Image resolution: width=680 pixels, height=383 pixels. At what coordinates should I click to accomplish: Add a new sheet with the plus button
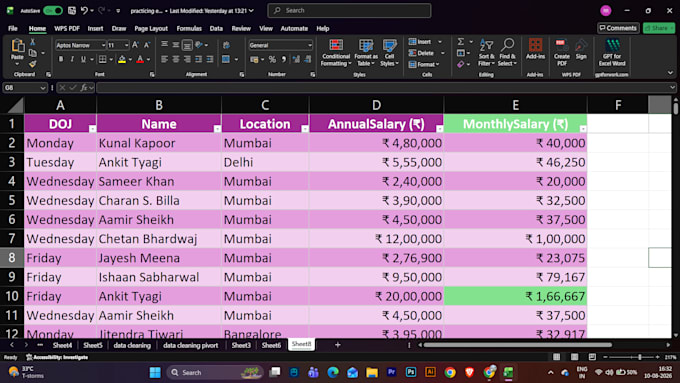coord(337,345)
